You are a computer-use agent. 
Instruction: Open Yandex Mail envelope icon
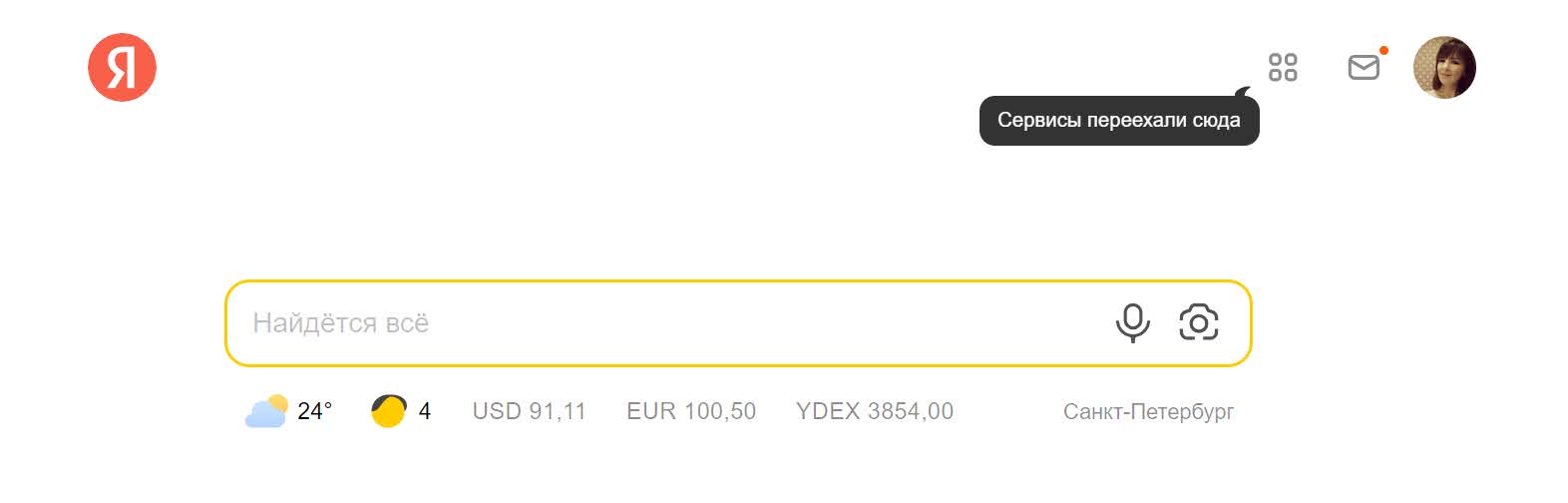pos(1364,67)
